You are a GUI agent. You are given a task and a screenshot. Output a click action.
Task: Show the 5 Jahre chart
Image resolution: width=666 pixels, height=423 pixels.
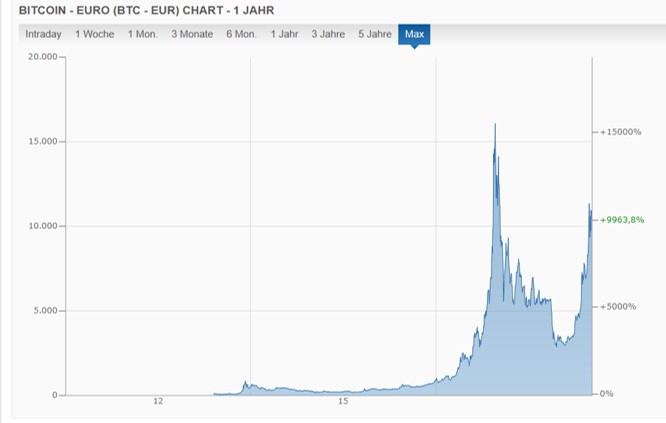tap(375, 34)
